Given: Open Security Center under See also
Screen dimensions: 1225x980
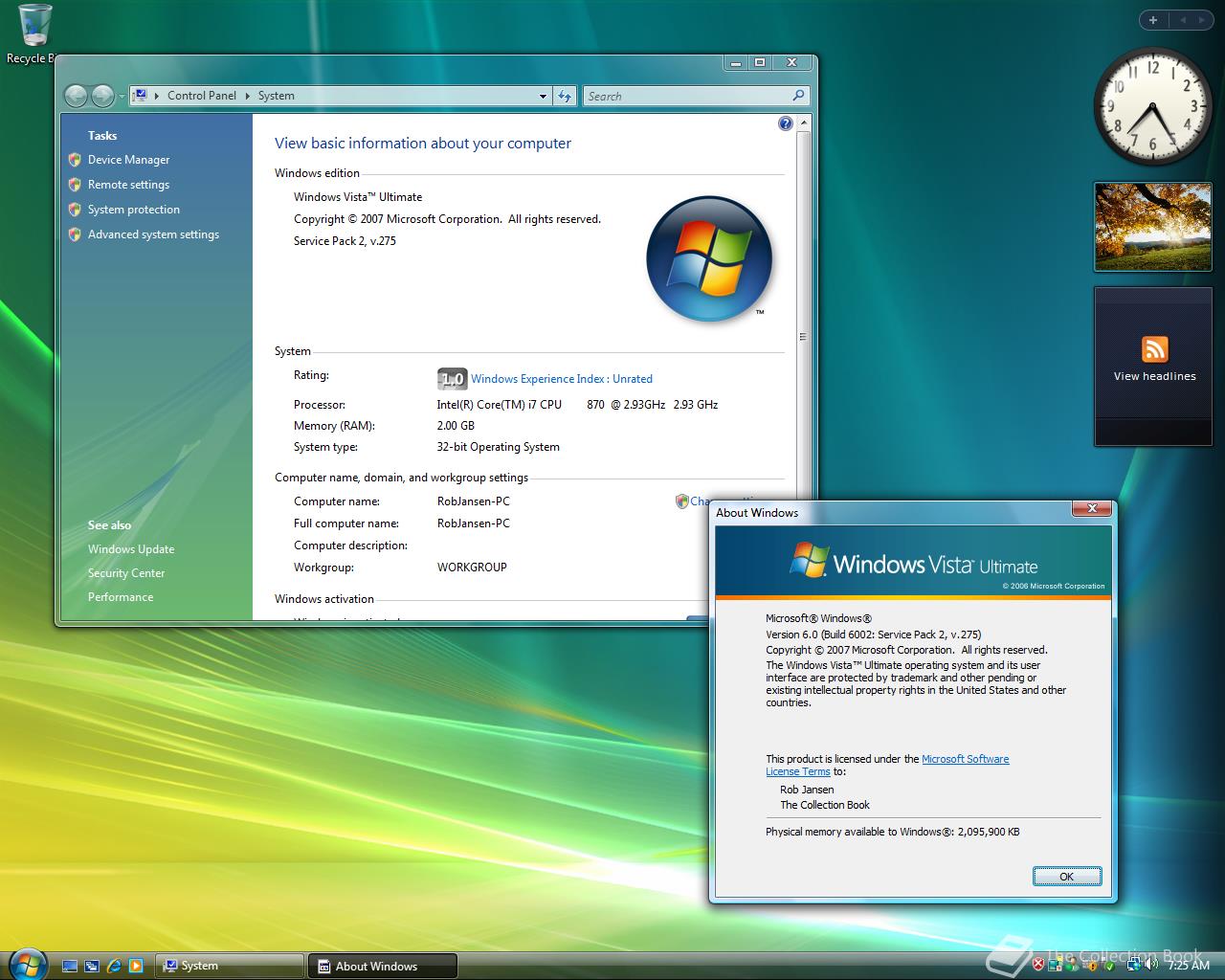Looking at the screenshot, I should (126, 573).
